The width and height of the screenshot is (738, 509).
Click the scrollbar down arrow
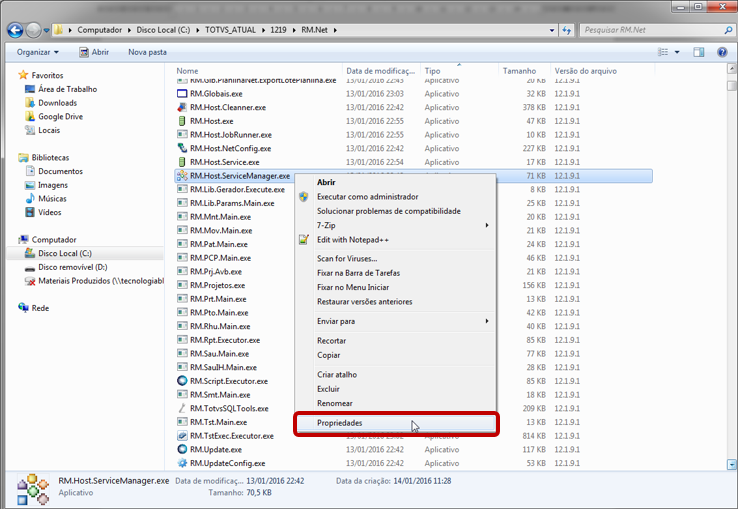tap(731, 465)
